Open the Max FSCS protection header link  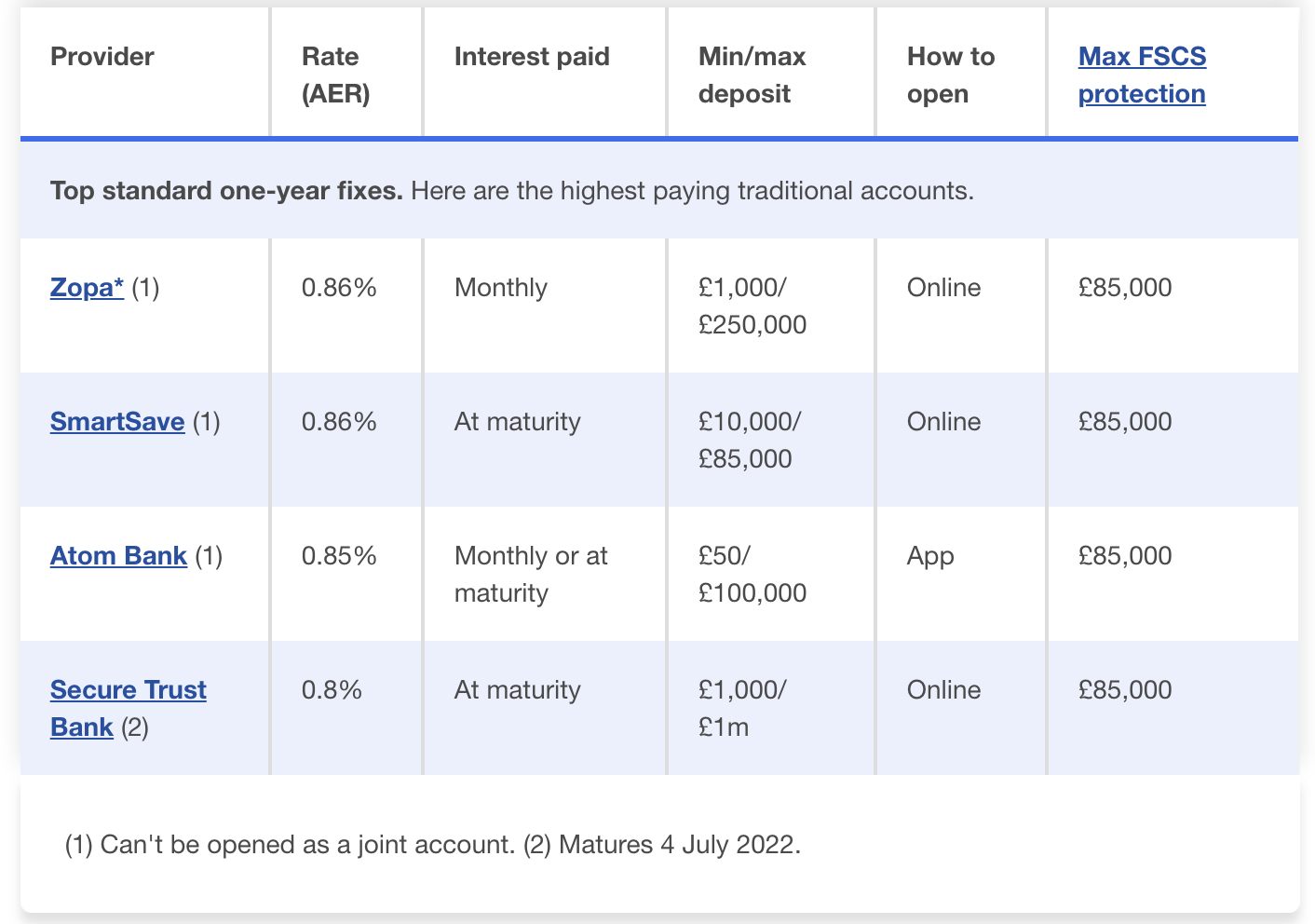coord(1142,75)
